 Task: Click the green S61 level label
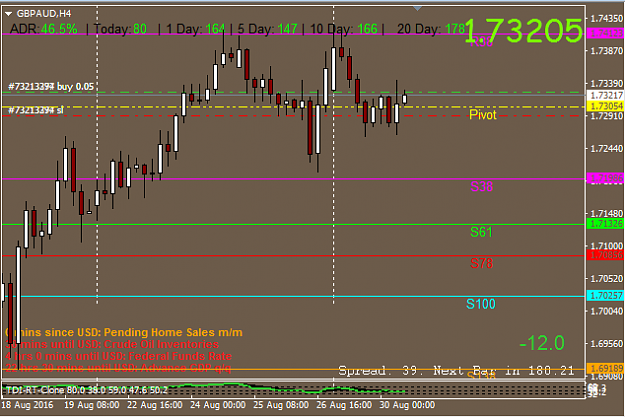pyautogui.click(x=481, y=232)
